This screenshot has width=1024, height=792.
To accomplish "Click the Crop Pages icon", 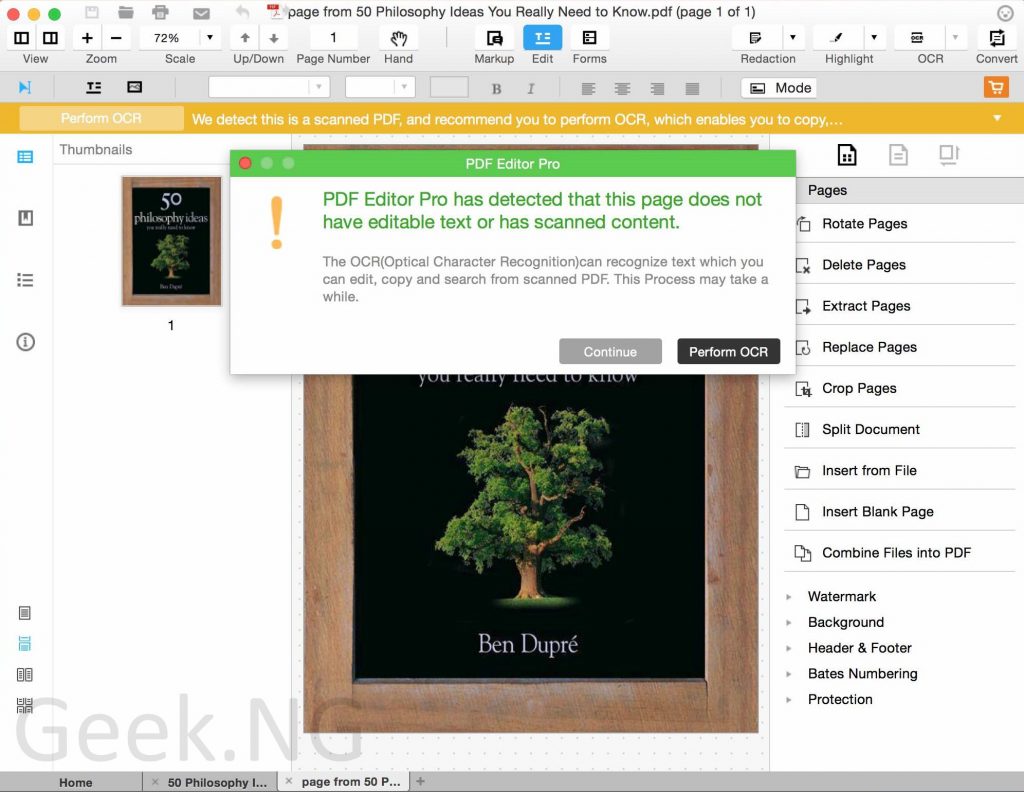I will click(x=803, y=389).
